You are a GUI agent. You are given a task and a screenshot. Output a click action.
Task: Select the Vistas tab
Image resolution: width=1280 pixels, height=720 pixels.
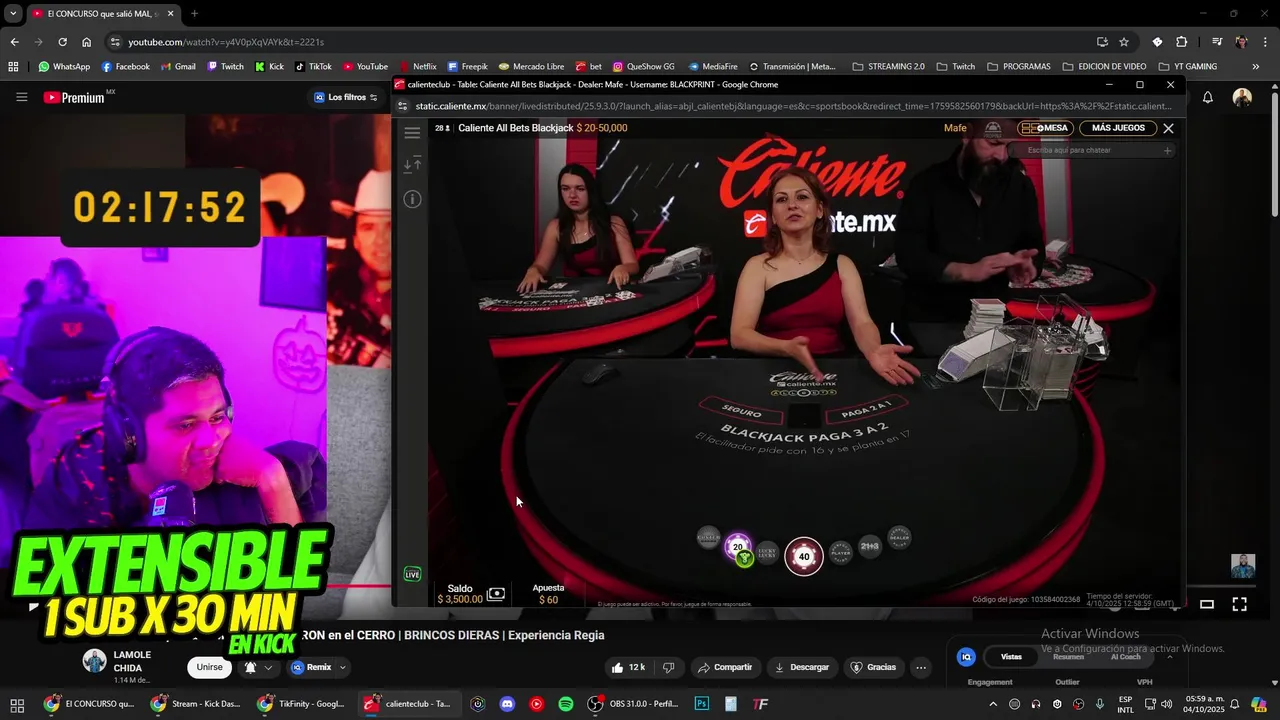tap(1012, 657)
